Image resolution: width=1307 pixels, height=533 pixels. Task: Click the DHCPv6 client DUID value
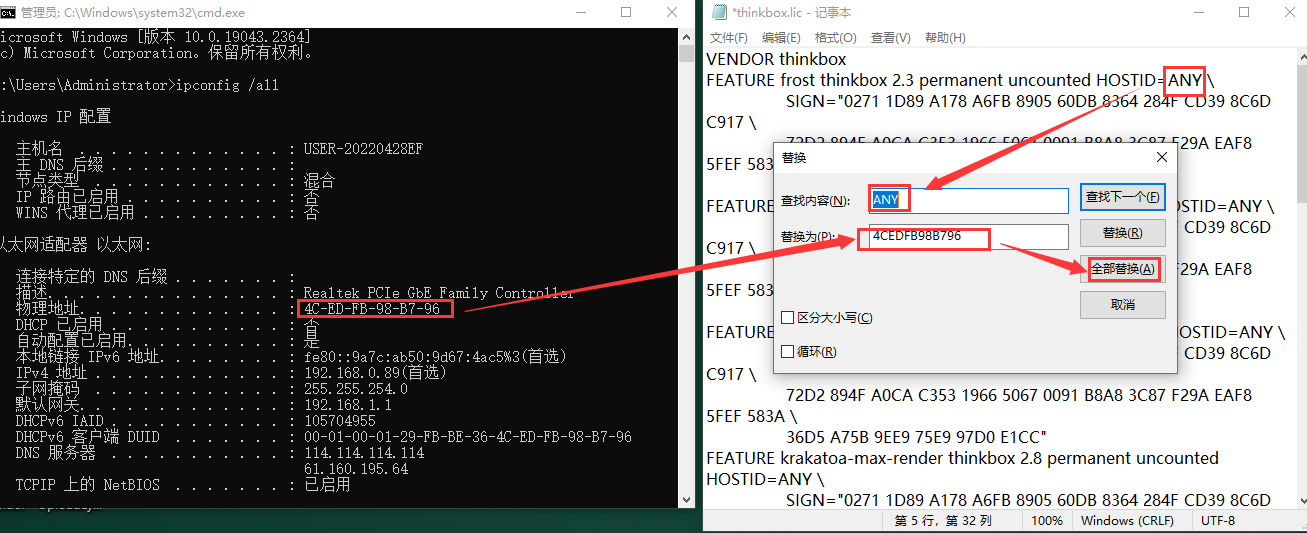coord(468,437)
